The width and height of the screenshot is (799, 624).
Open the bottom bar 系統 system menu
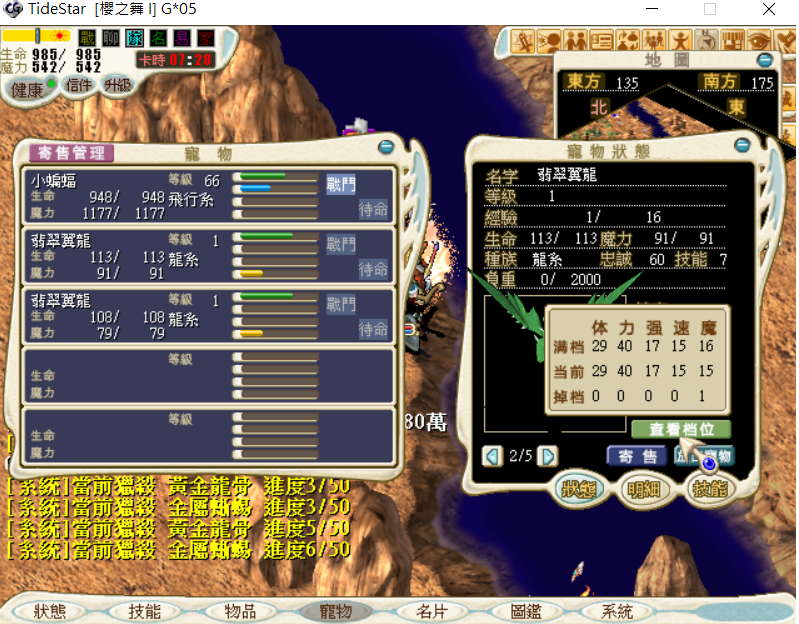(x=617, y=611)
